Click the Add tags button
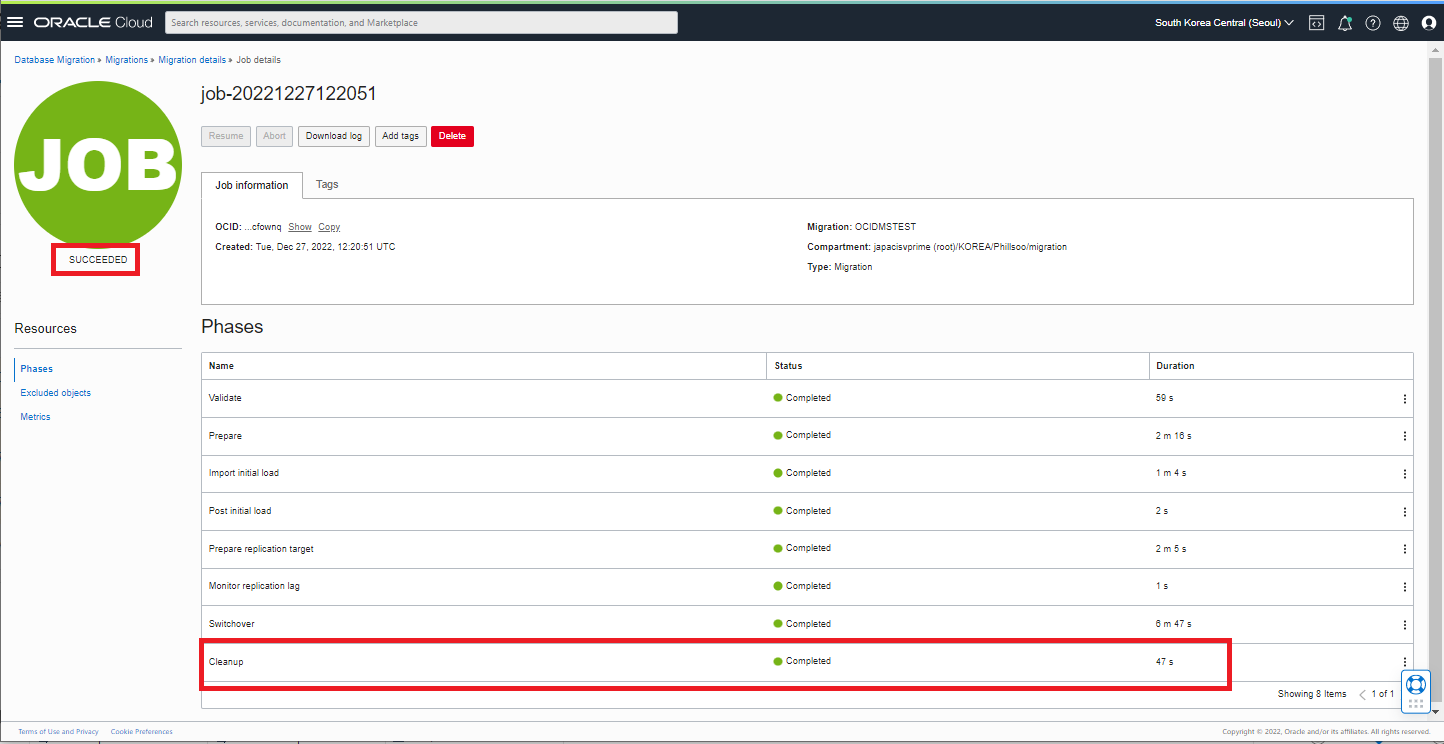Image resolution: width=1444 pixels, height=744 pixels. [401, 136]
